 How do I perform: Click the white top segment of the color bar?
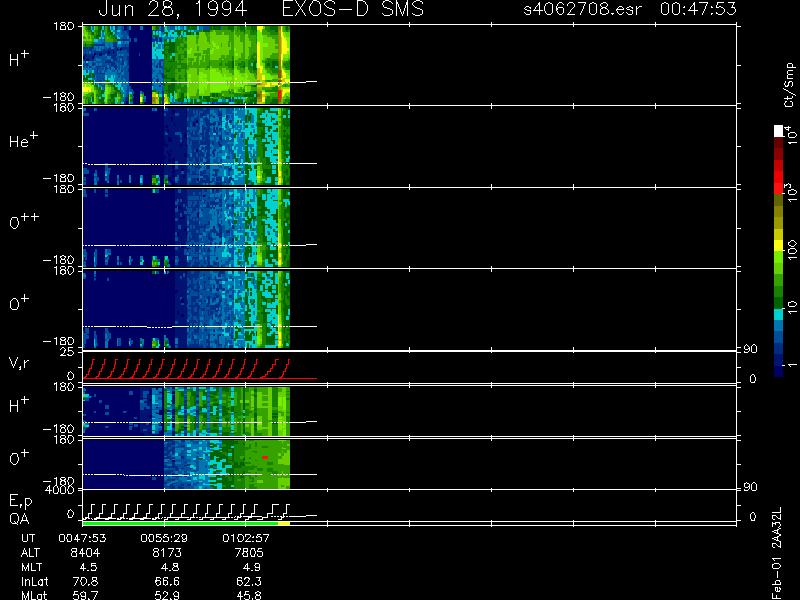pyautogui.click(x=779, y=131)
